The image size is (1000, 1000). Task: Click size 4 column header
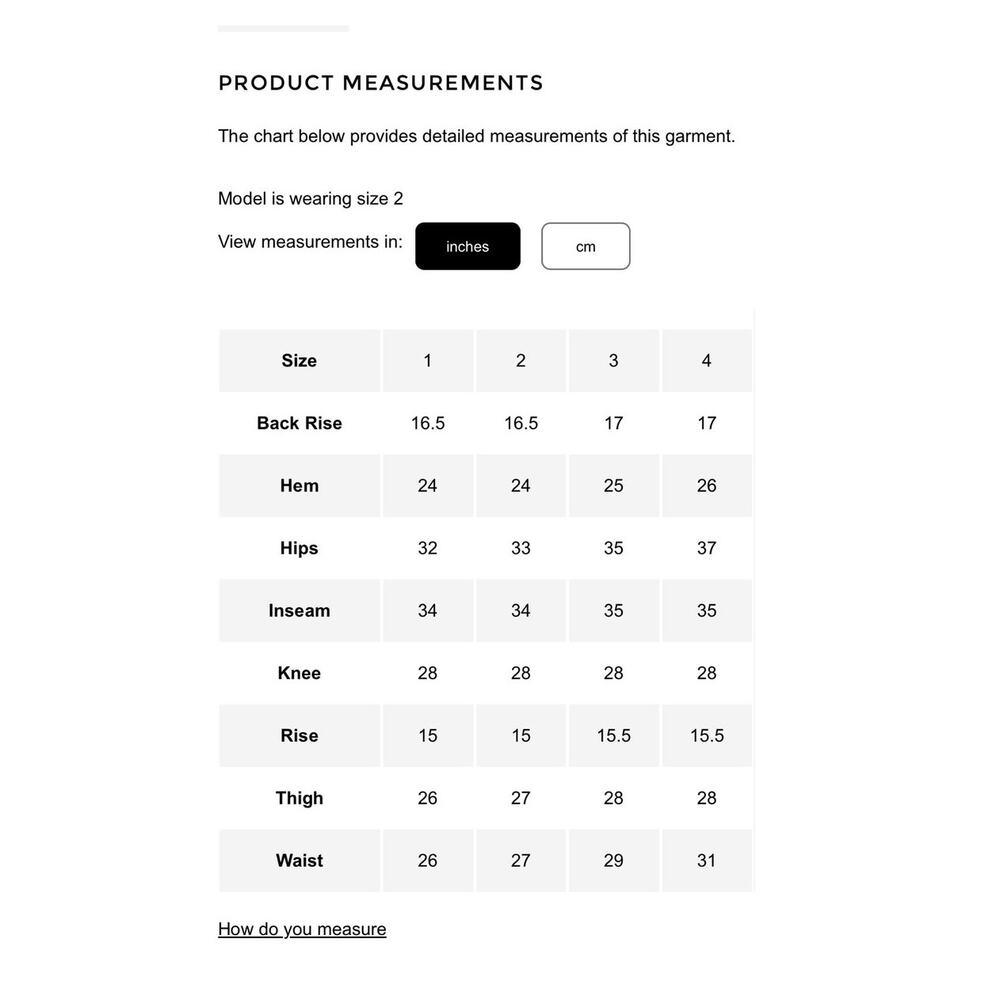click(x=707, y=360)
